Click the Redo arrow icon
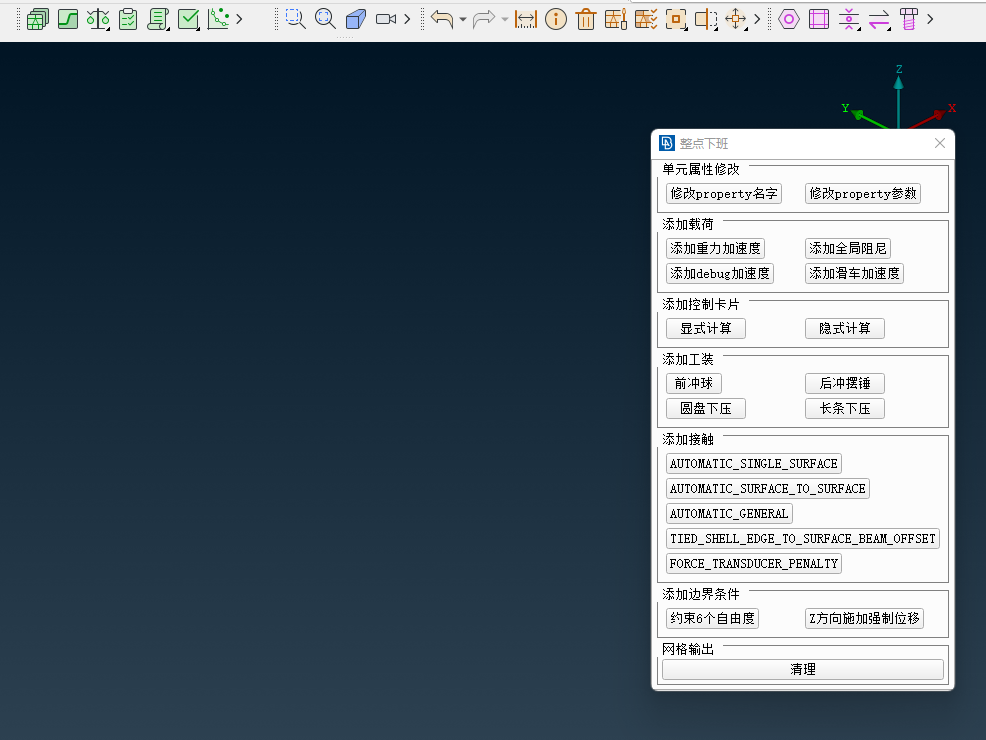This screenshot has height=740, width=986. click(484, 19)
